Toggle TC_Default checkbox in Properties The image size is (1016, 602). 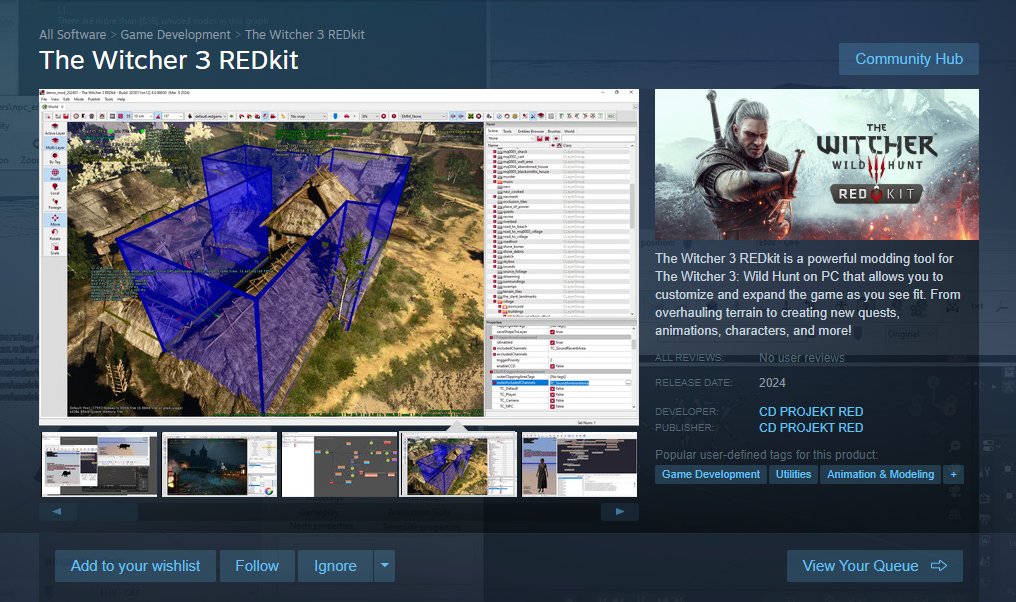(553, 389)
